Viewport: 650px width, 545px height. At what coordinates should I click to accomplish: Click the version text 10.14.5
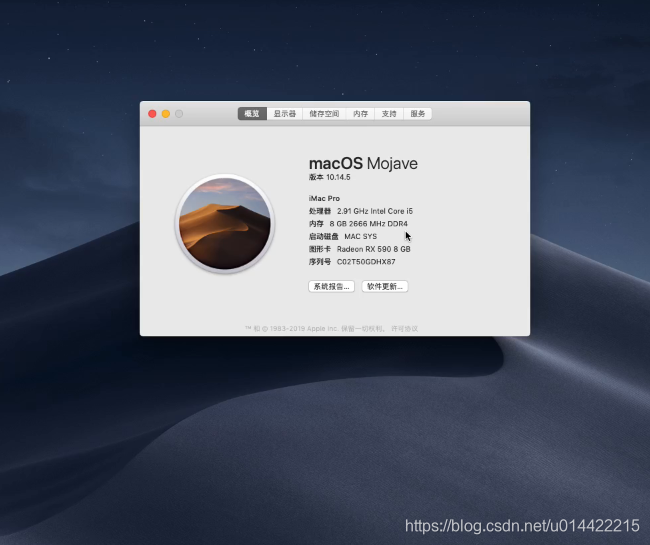click(x=338, y=177)
